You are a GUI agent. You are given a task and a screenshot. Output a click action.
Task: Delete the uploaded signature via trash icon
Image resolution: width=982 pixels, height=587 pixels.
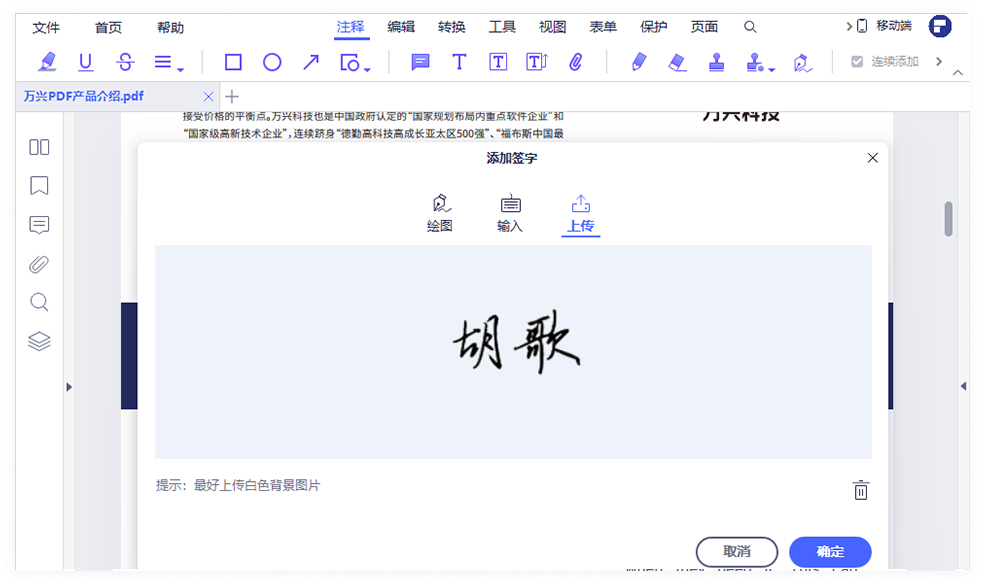(861, 490)
